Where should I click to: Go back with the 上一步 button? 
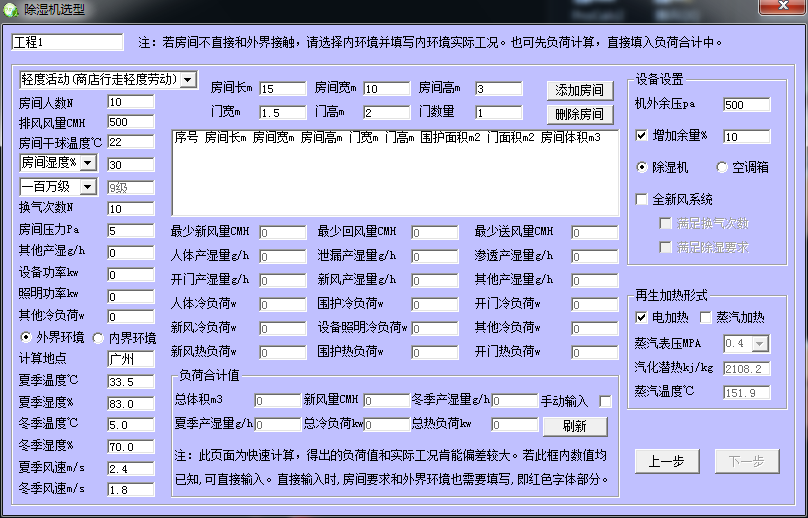coord(667,461)
